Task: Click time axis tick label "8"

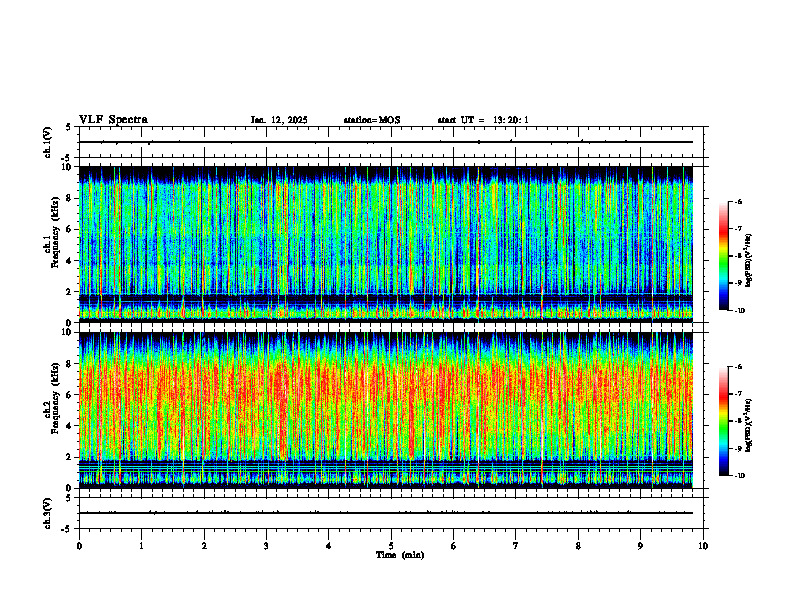Action: 578,546
